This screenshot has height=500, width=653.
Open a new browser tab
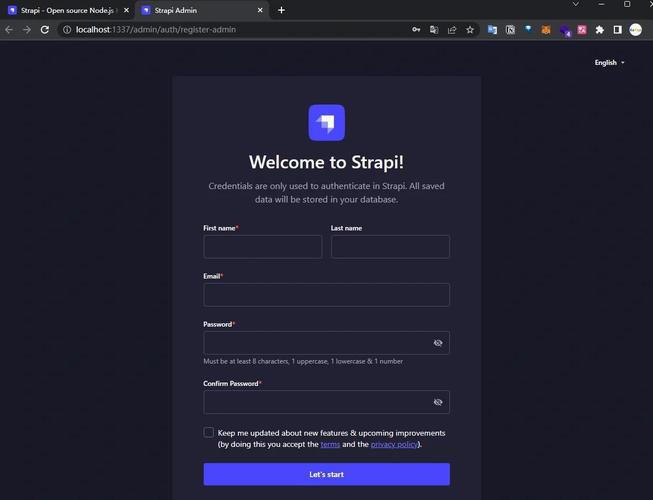[x=282, y=10]
